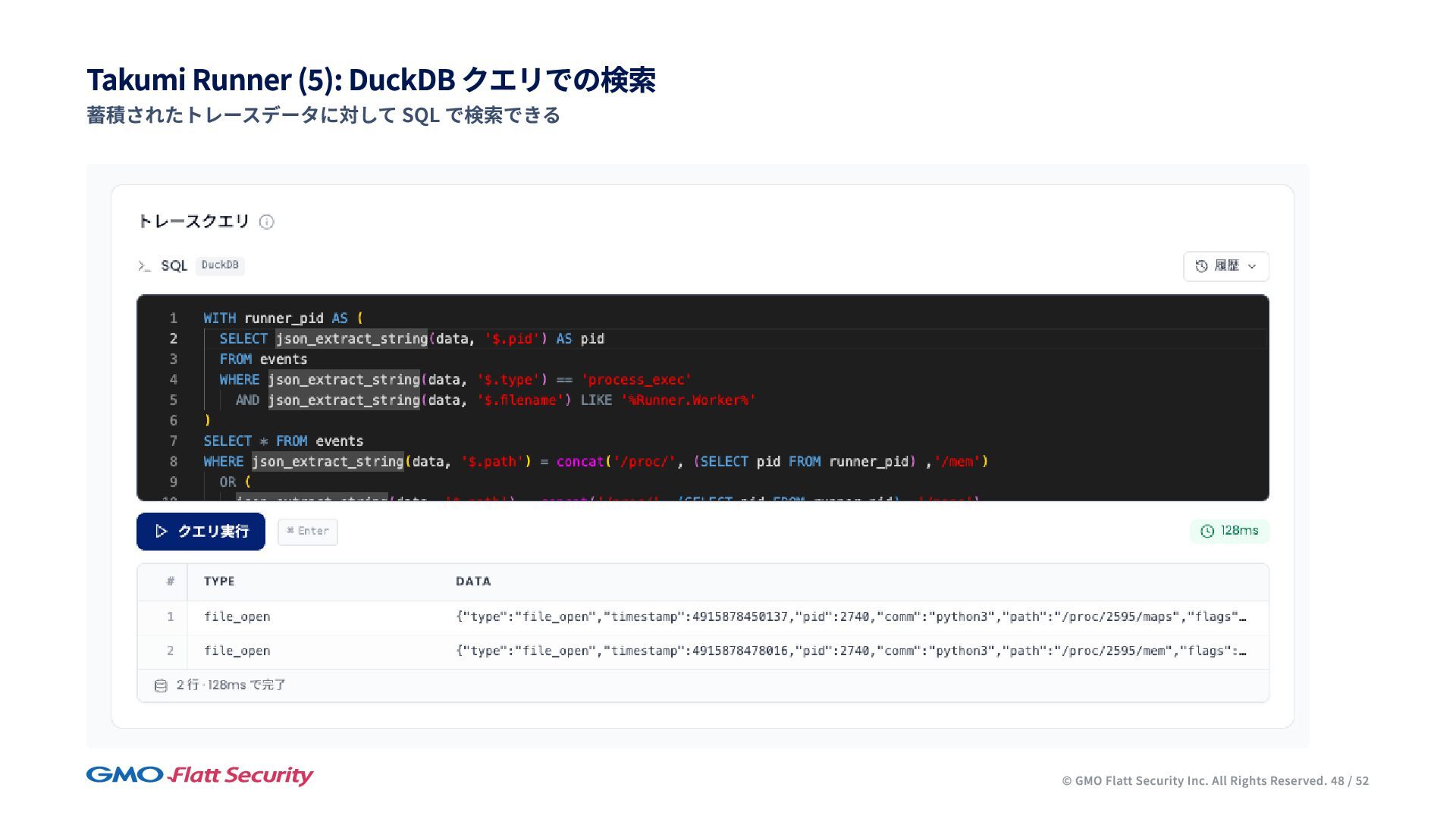Click the TYPE column header
1456x819 pixels.
click(219, 582)
